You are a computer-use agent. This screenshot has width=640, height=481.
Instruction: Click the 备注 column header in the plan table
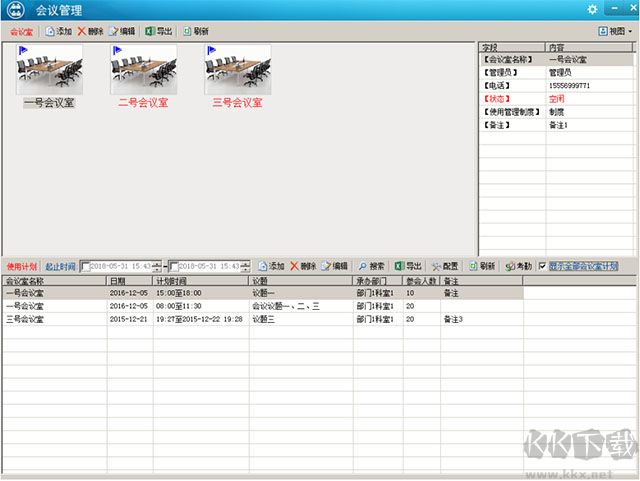(x=482, y=281)
